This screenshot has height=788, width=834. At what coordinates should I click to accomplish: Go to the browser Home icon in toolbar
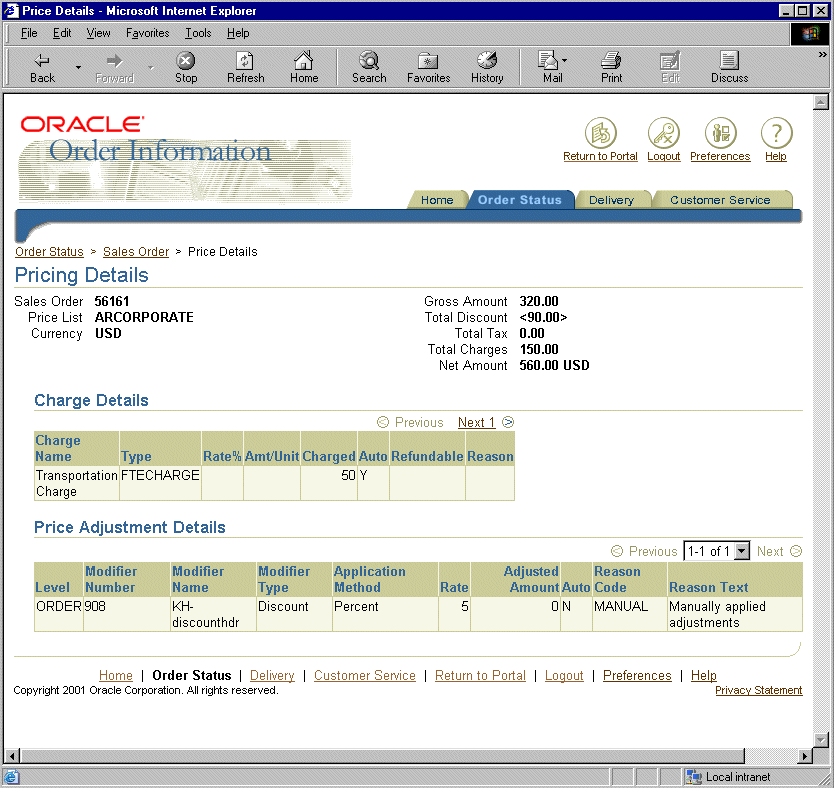(304, 68)
